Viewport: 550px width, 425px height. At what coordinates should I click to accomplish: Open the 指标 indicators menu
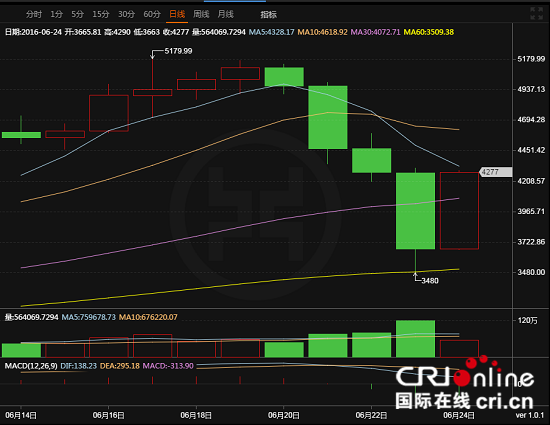(268, 15)
